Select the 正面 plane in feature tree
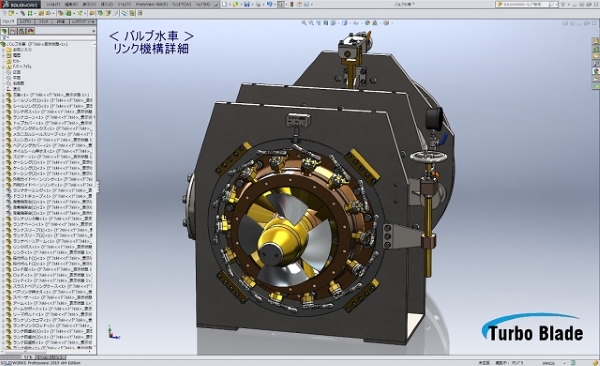The image size is (600, 366). 17,72
